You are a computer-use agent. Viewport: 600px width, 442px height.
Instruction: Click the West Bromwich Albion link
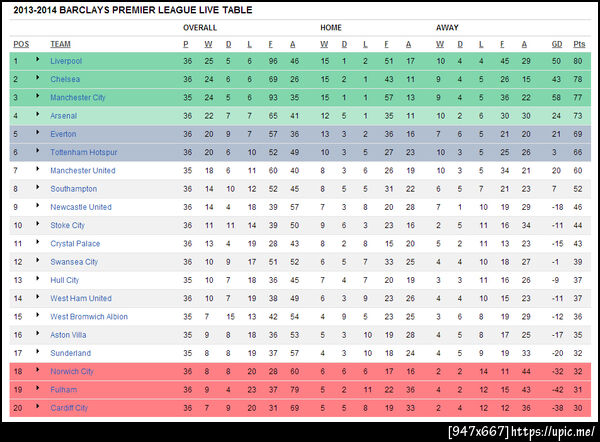coord(88,317)
